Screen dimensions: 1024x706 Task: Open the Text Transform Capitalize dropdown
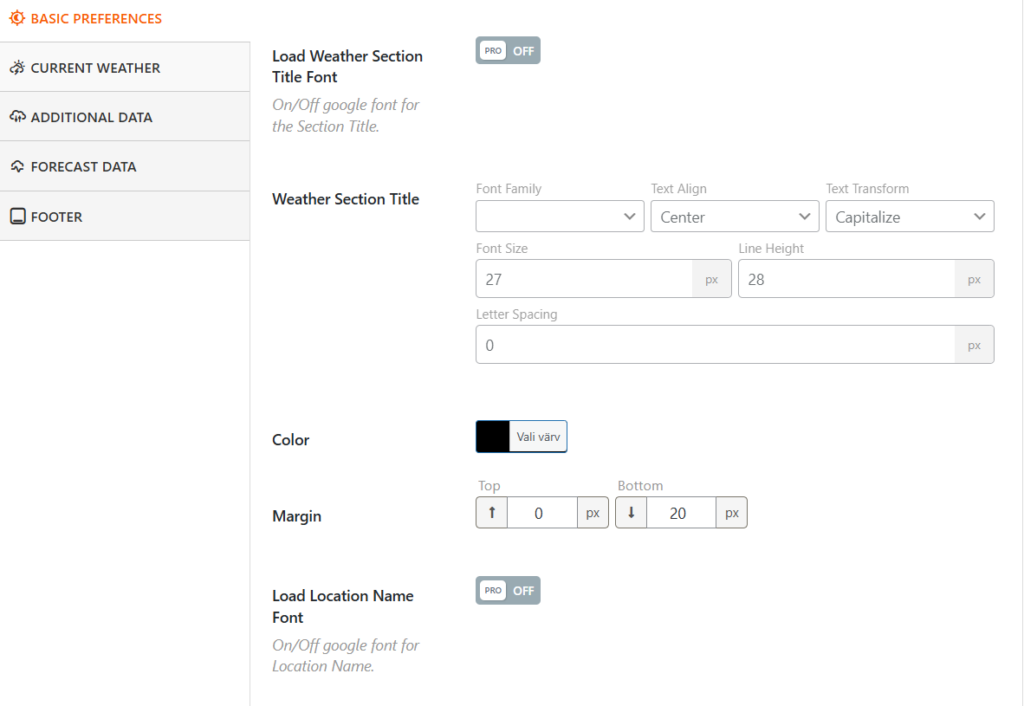pyautogui.click(x=909, y=217)
